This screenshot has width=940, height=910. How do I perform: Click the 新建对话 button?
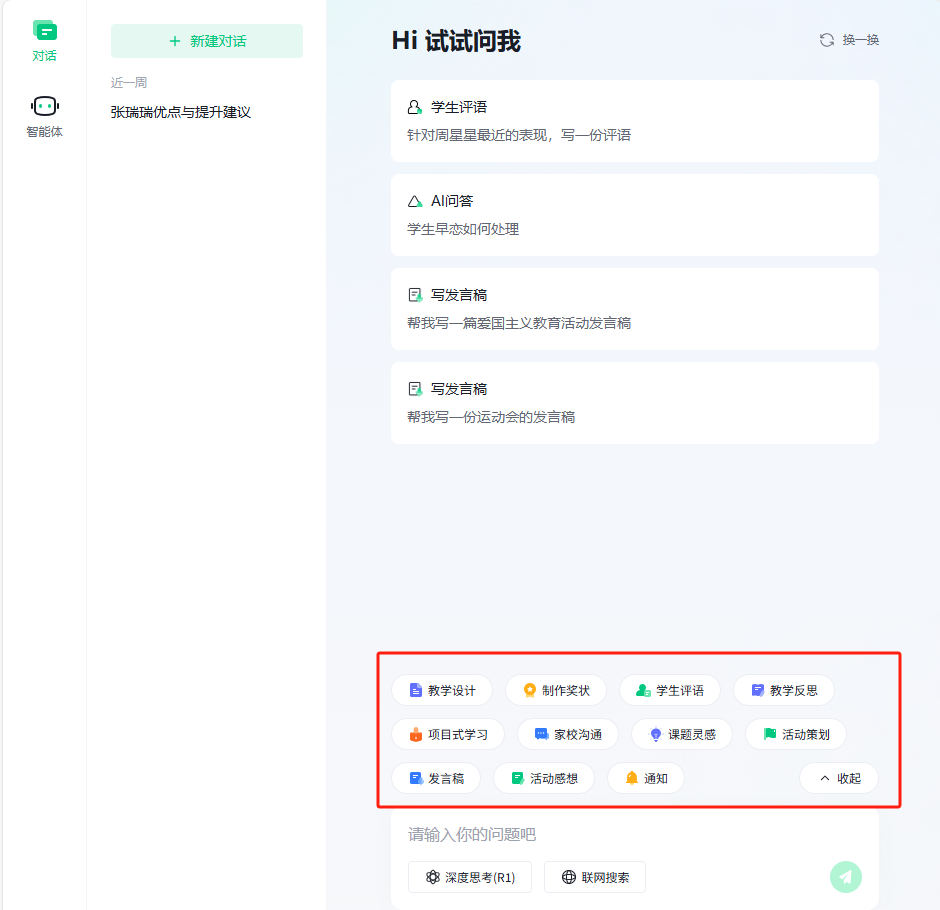(x=207, y=41)
